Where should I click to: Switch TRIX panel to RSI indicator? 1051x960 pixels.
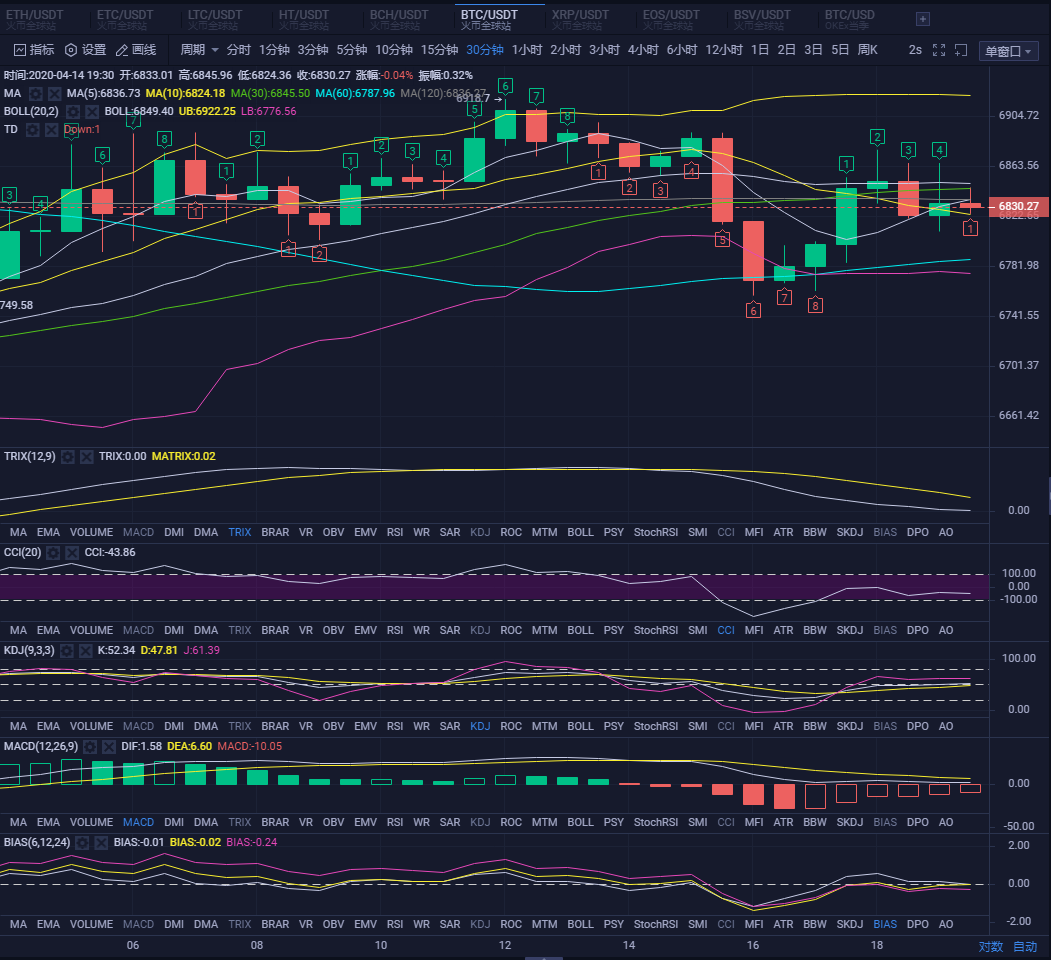click(x=395, y=532)
